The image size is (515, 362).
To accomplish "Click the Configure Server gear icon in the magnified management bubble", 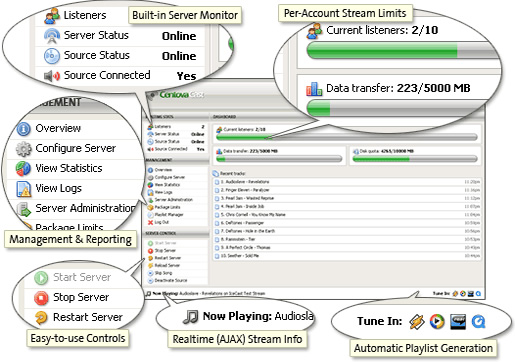I will 23,149.
